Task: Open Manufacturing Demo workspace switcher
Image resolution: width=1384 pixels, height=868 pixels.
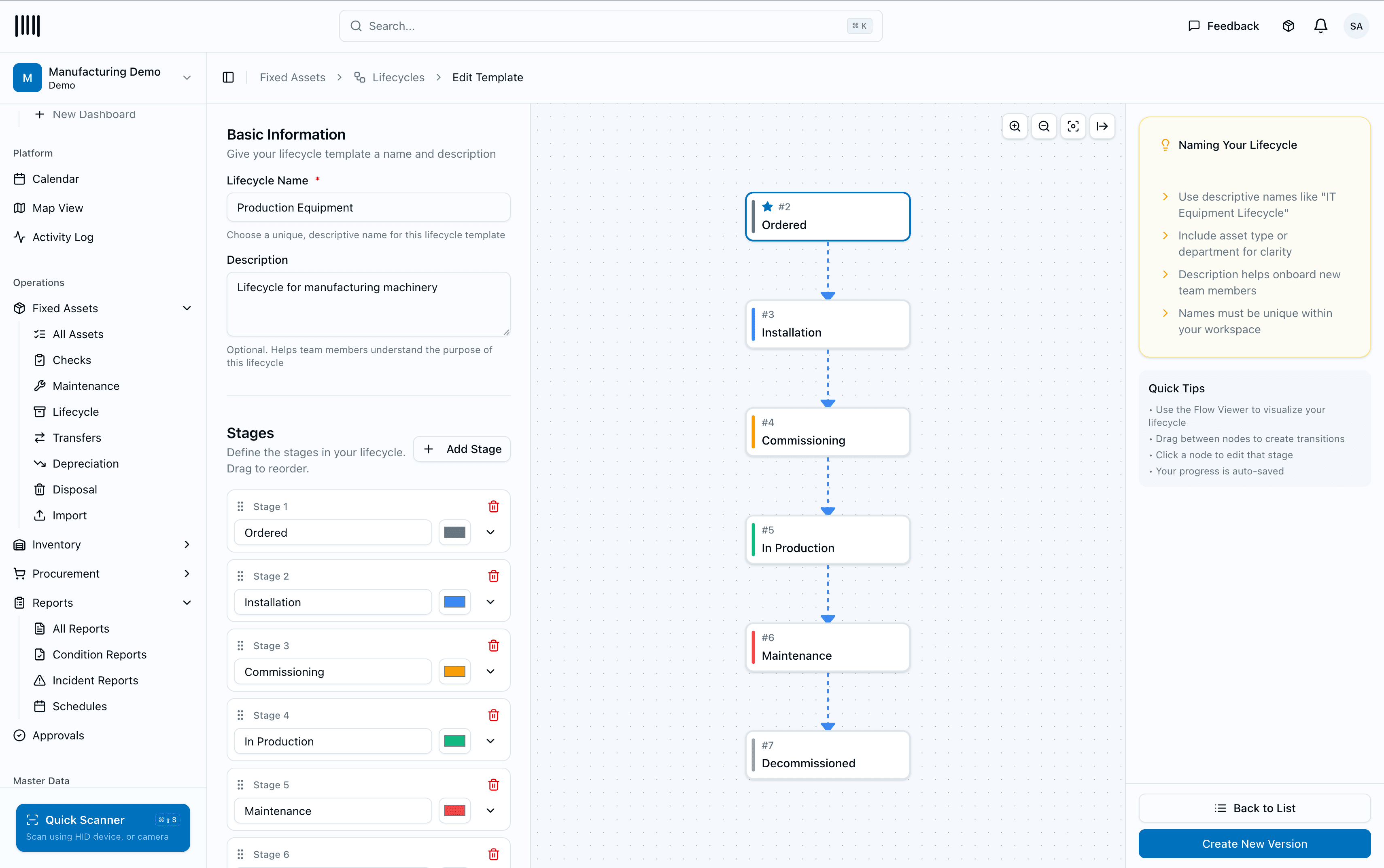Action: (x=187, y=78)
